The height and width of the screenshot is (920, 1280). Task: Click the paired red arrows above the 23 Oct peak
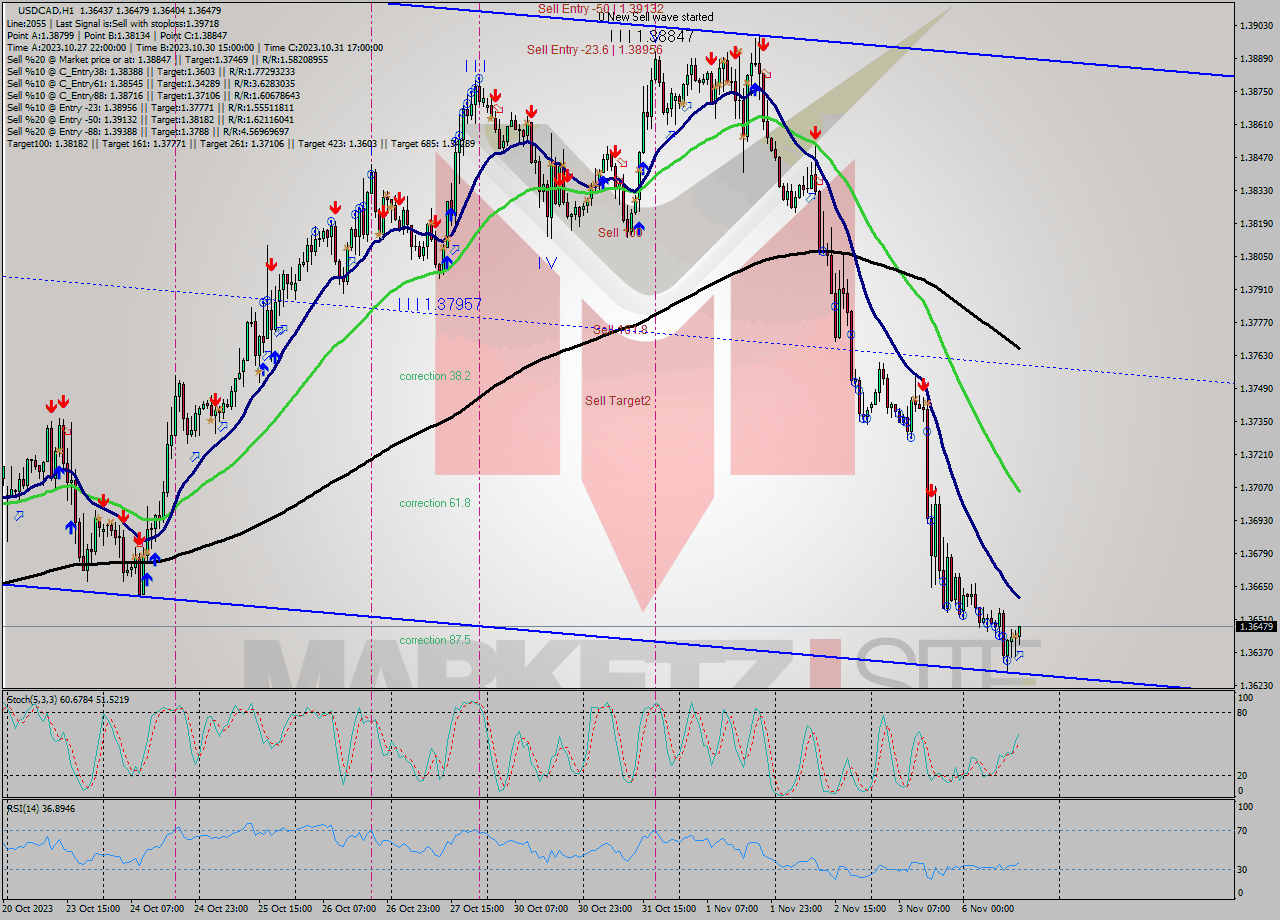pyautogui.click(x=57, y=404)
